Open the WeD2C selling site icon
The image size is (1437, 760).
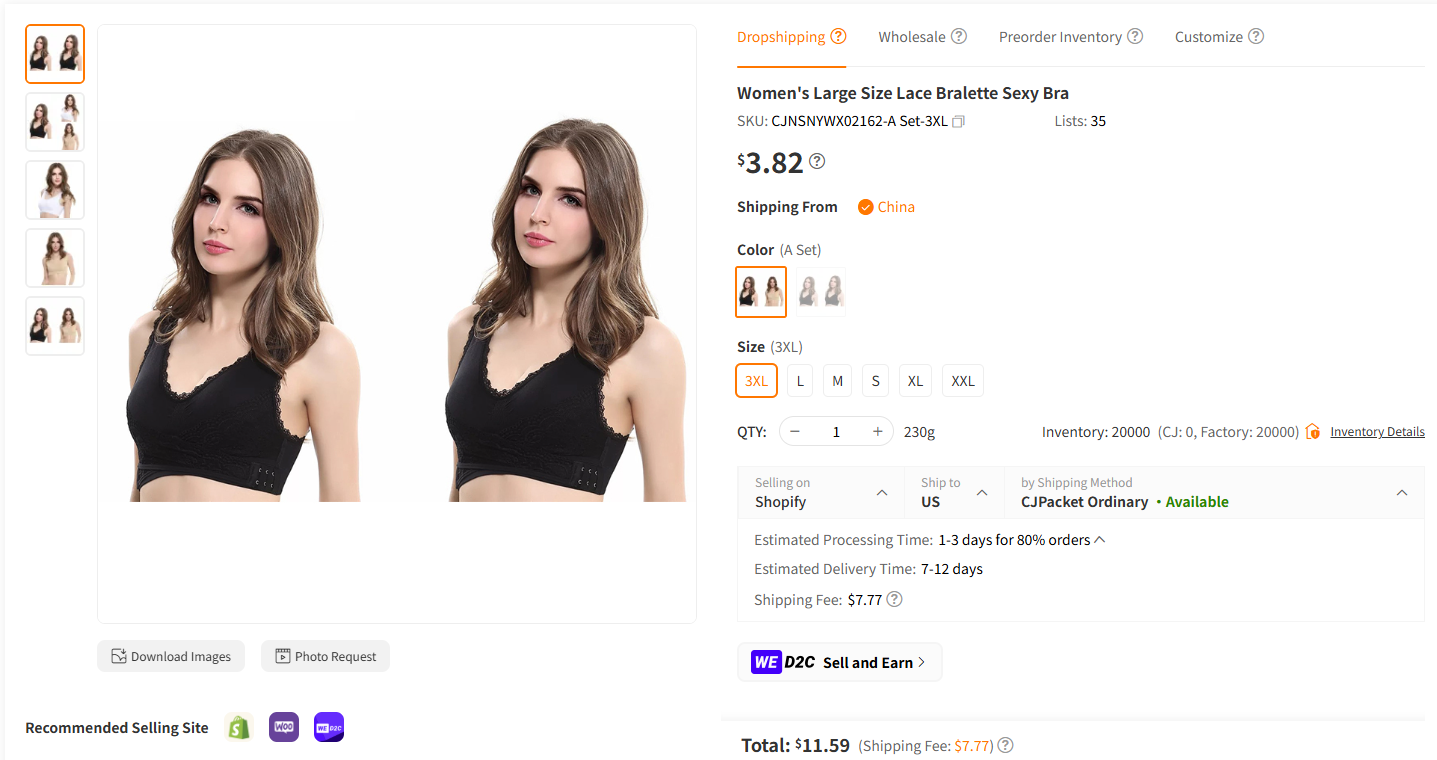[x=328, y=727]
